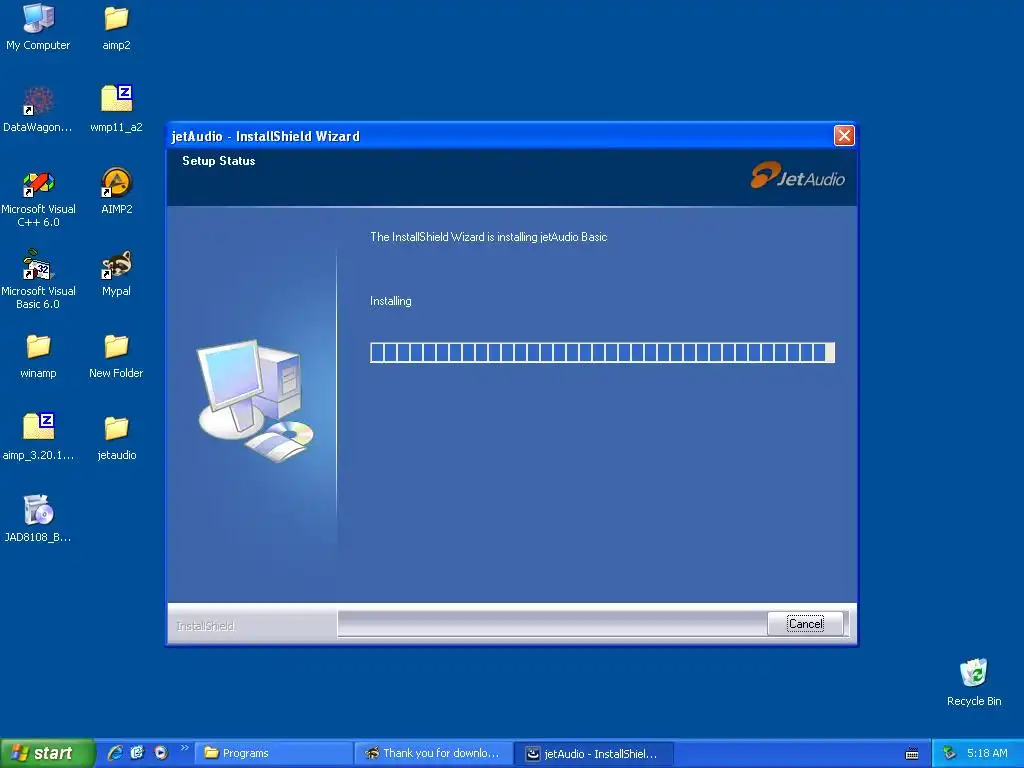Expand the quick launch overflow chevron

click(184, 748)
